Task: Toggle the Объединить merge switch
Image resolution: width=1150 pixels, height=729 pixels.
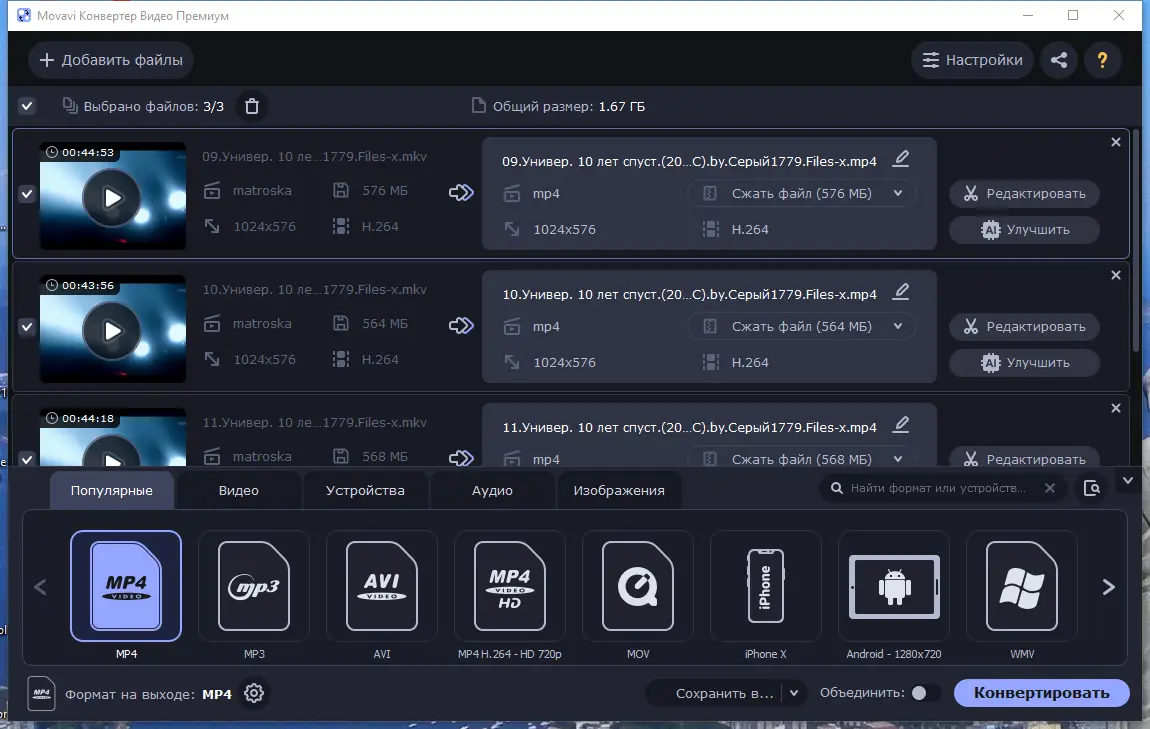Action: tap(924, 693)
